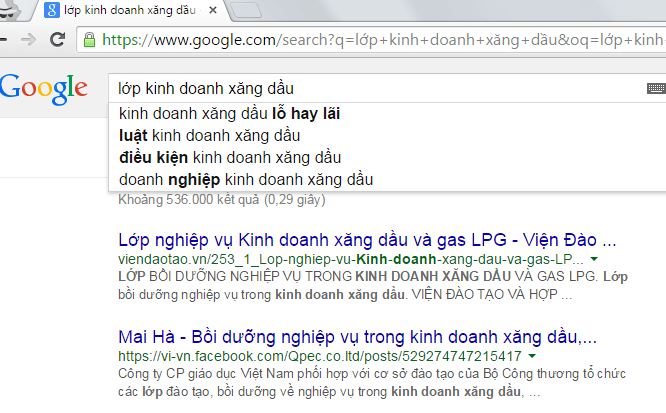Choose suggestion 'luật kinh doanh xăng dầu'
The height and width of the screenshot is (413, 666).
[x=209, y=136]
